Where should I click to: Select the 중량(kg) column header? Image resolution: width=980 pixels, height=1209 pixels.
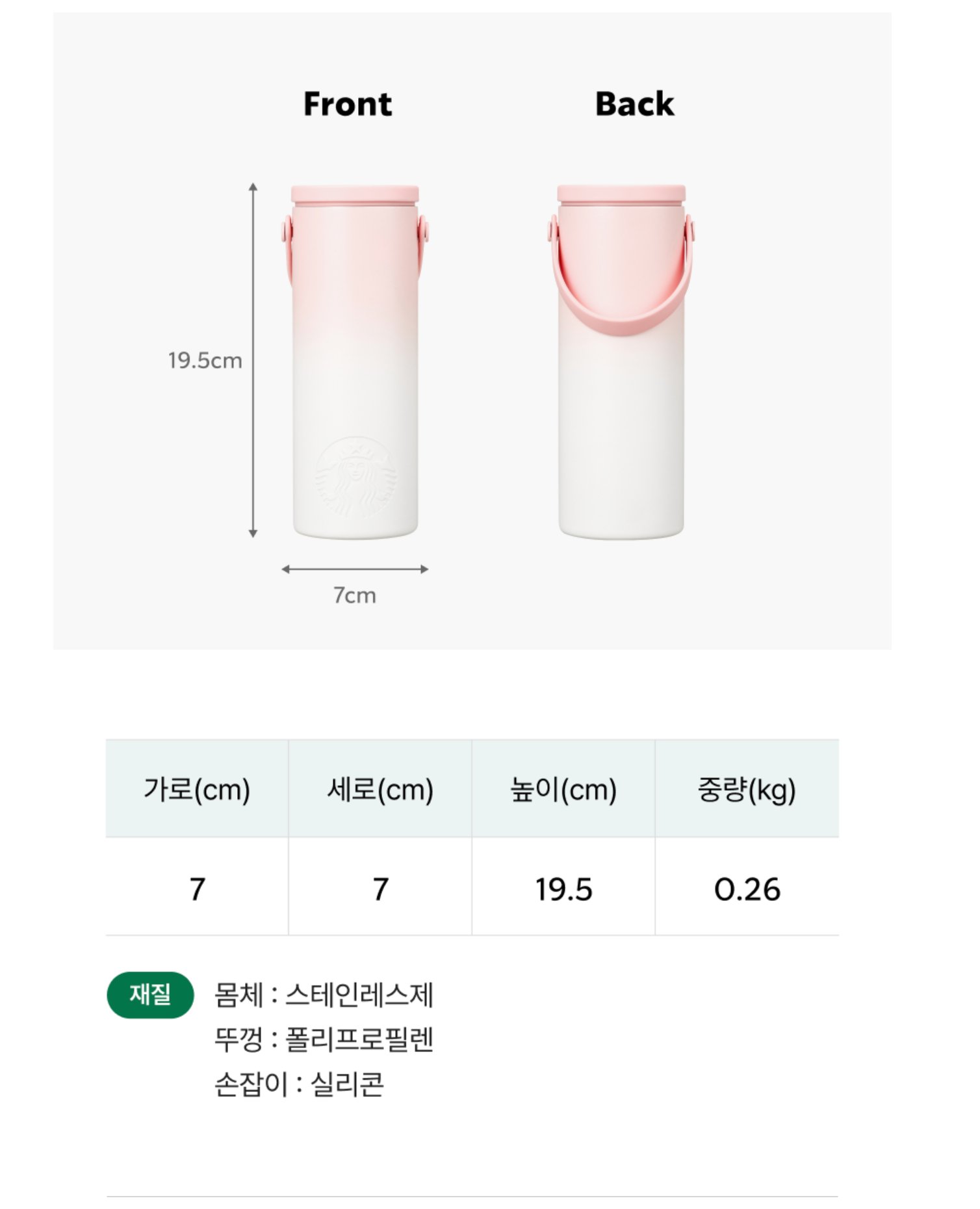(x=747, y=788)
